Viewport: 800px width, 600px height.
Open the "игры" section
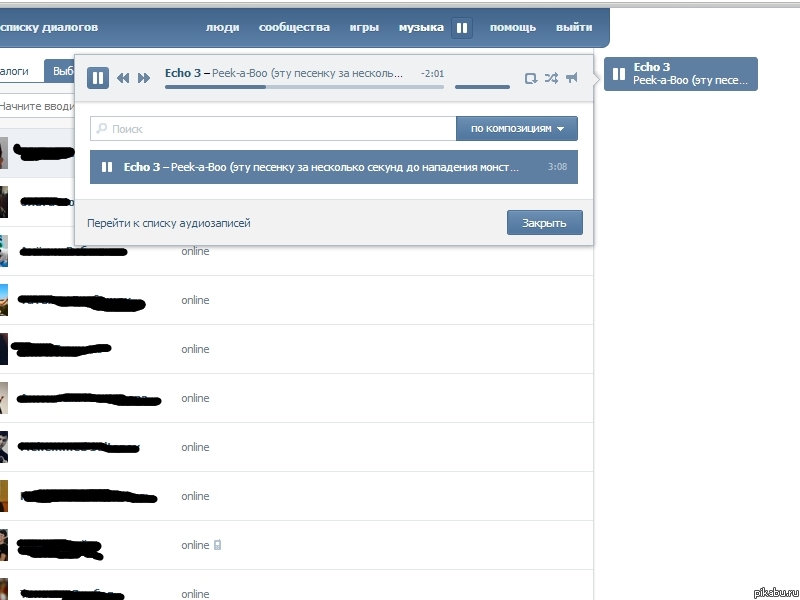pyautogui.click(x=364, y=28)
